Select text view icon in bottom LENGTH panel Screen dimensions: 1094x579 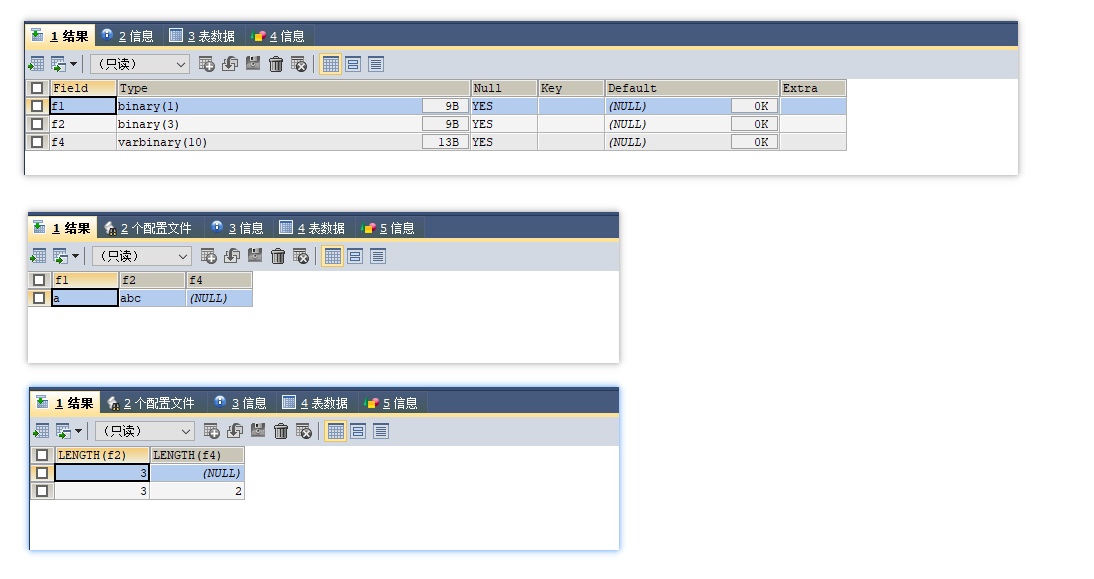pos(381,431)
